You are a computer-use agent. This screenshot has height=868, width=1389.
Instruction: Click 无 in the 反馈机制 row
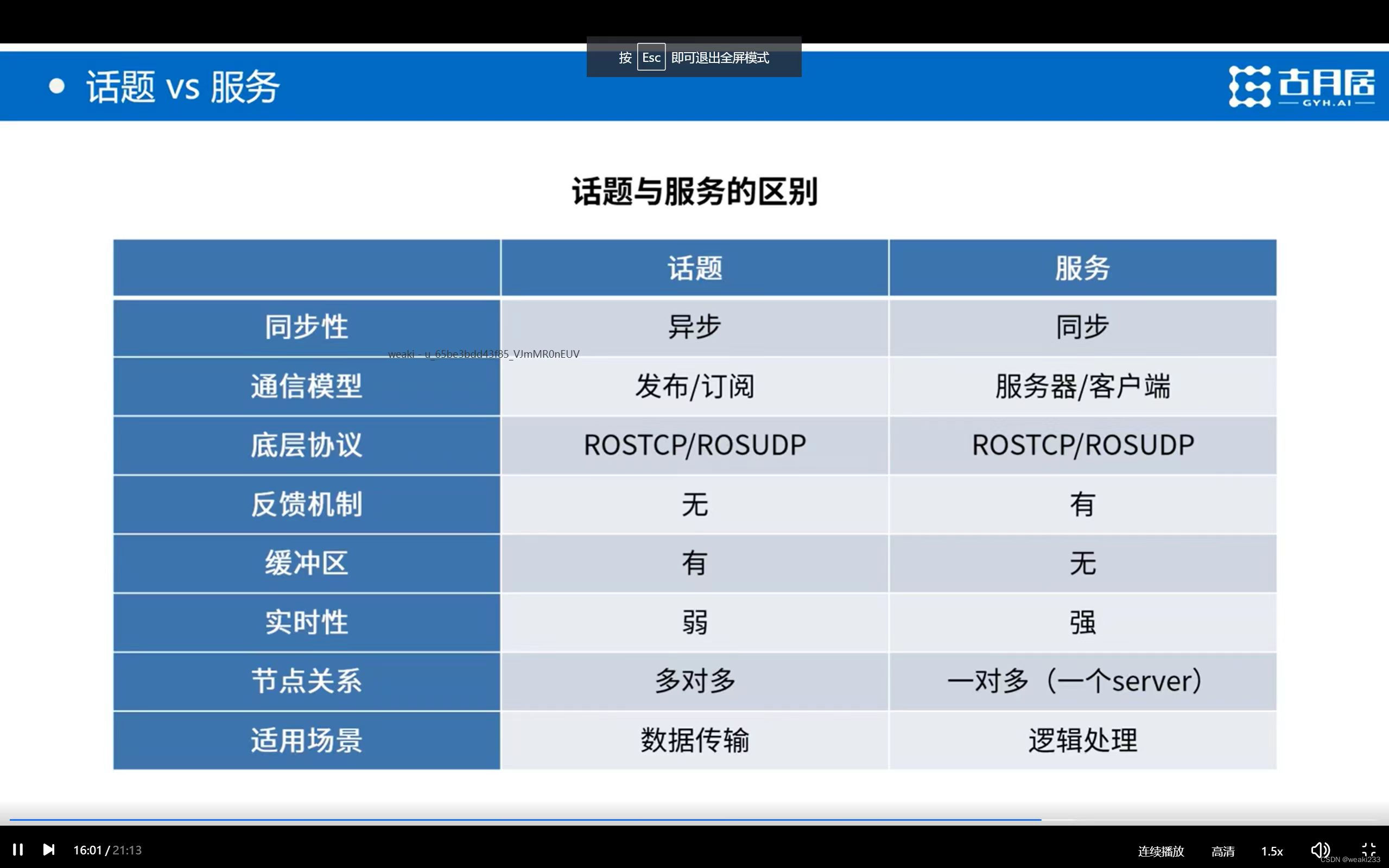695,505
